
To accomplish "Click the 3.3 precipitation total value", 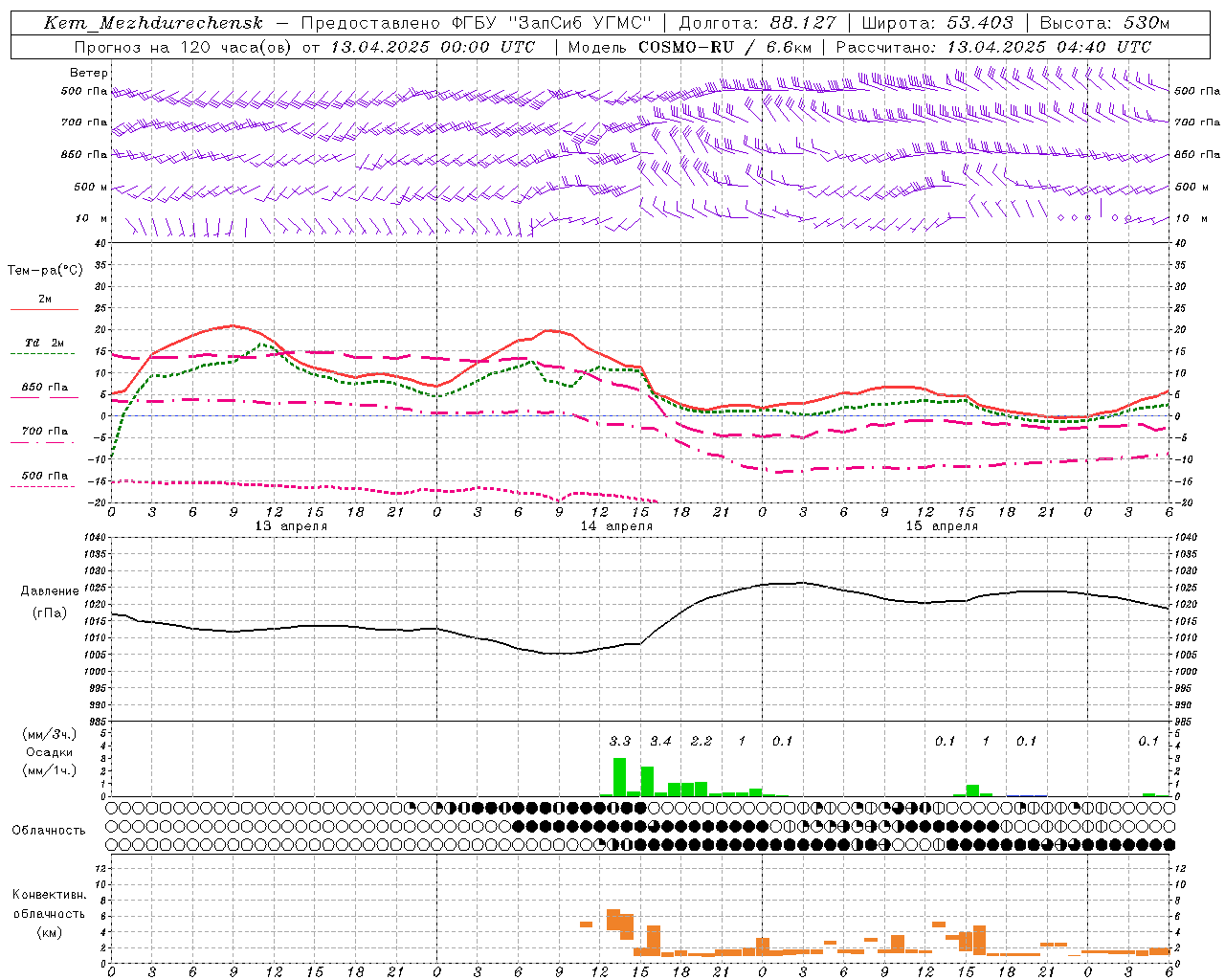I will pyautogui.click(x=620, y=741).
